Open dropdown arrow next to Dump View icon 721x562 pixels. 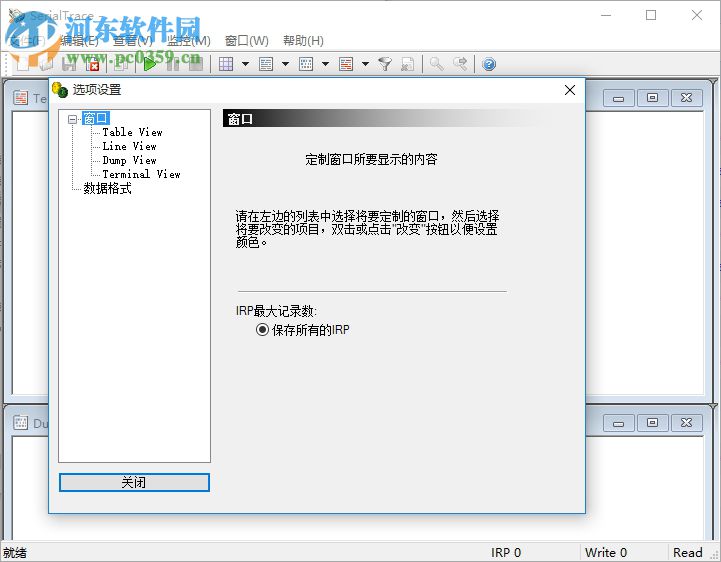click(x=326, y=64)
